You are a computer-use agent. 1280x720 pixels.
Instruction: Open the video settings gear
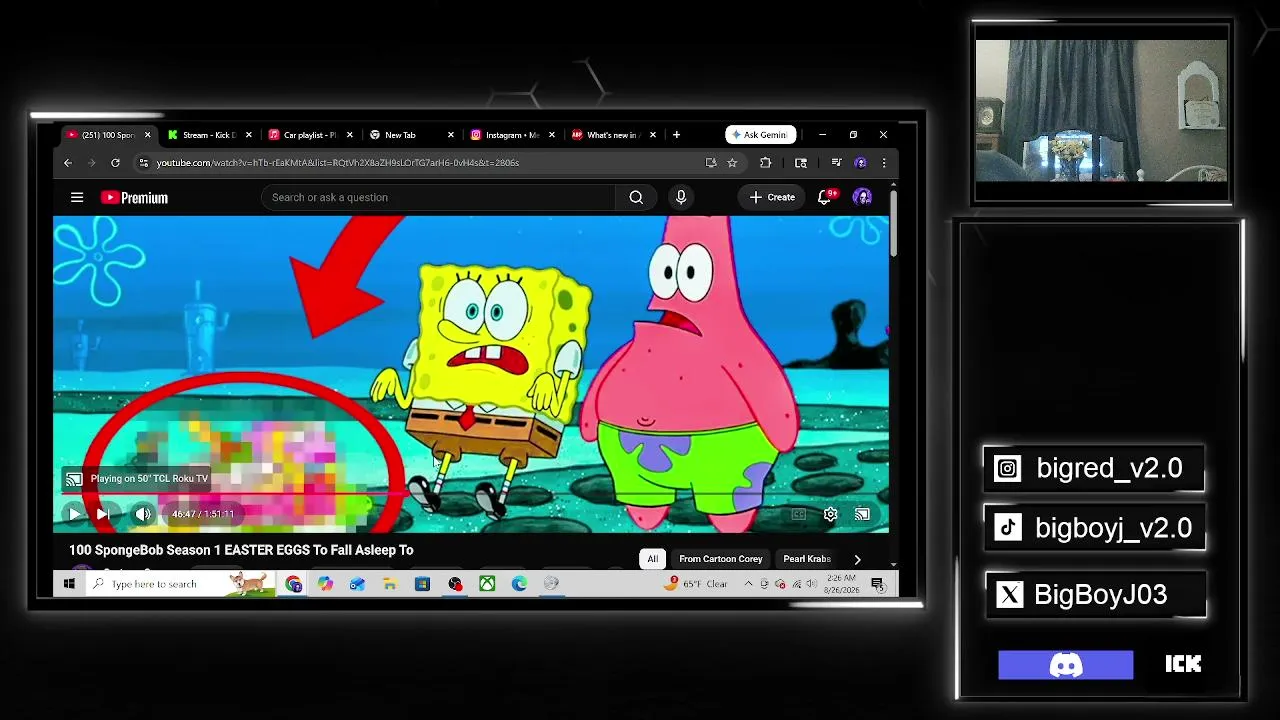point(830,514)
